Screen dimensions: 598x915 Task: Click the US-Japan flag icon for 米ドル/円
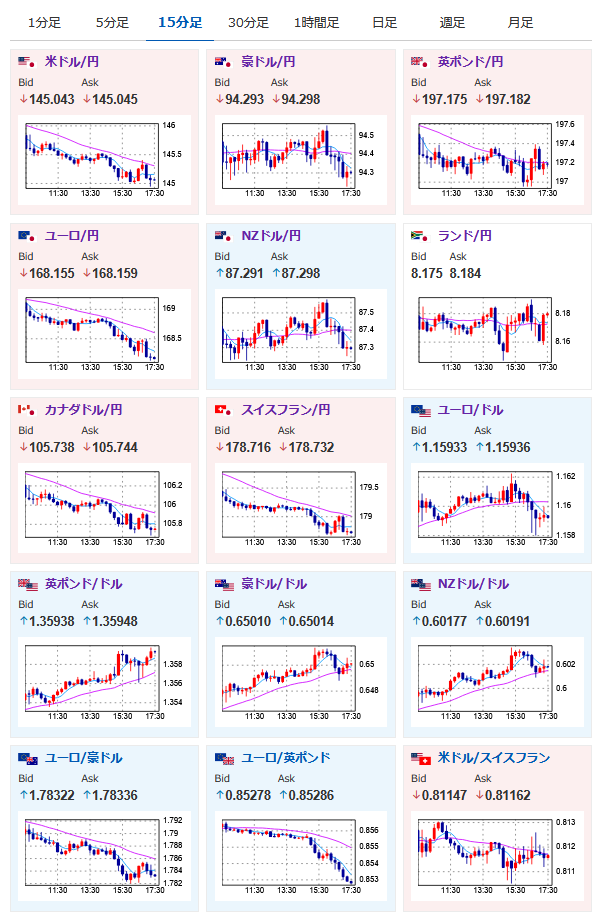click(26, 61)
